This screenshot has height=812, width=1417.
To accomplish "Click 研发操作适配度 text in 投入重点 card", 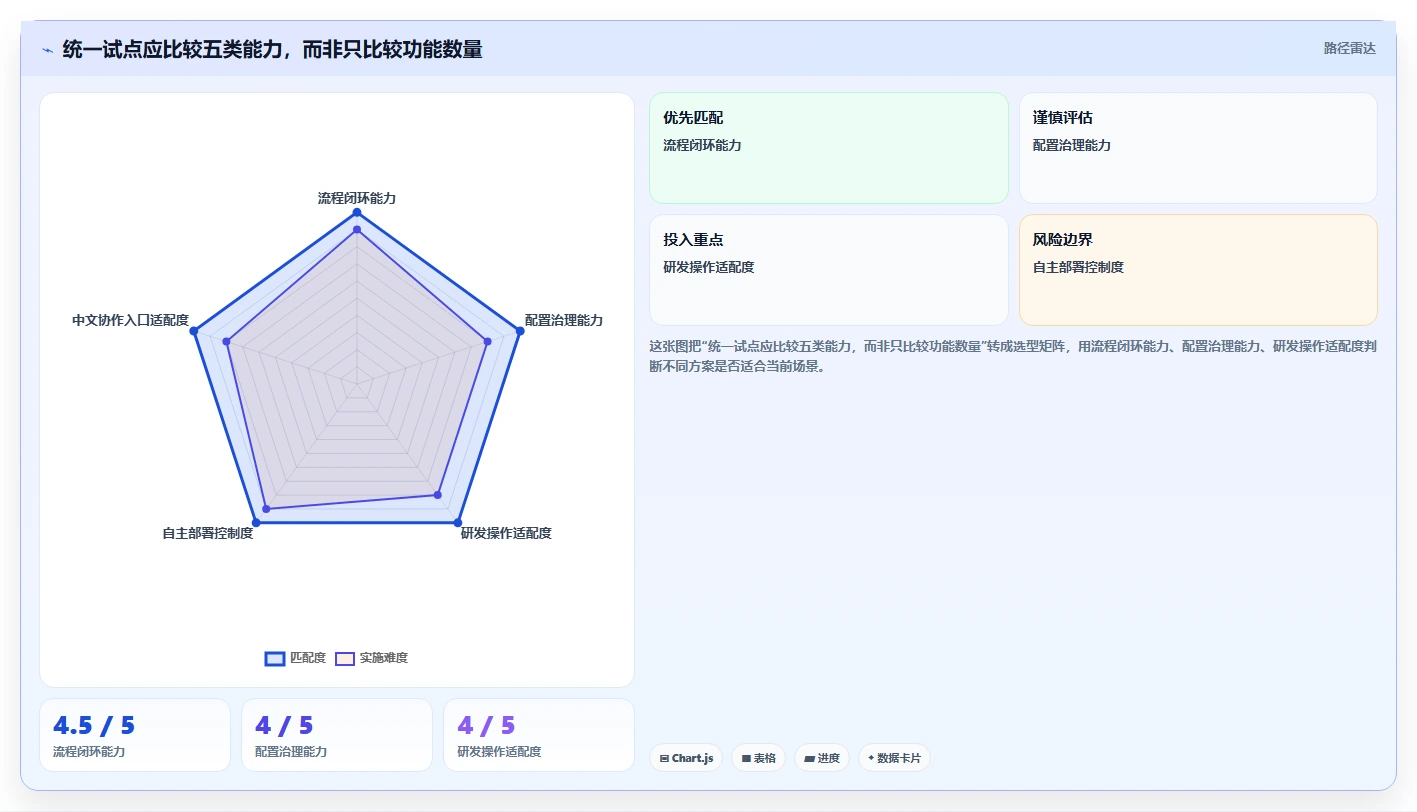I will 708,267.
